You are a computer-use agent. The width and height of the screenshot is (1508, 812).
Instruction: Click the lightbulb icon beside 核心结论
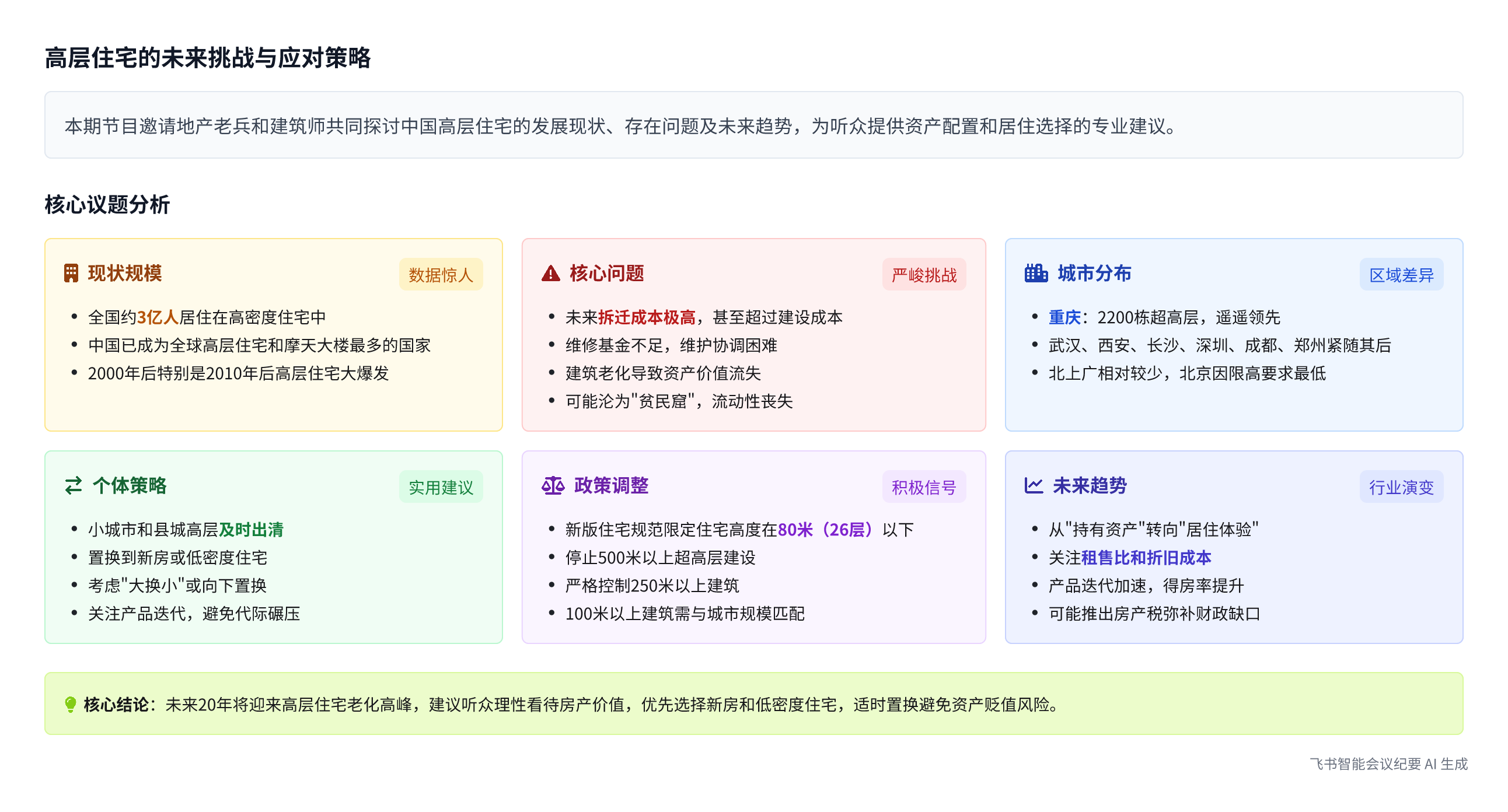[x=70, y=704]
